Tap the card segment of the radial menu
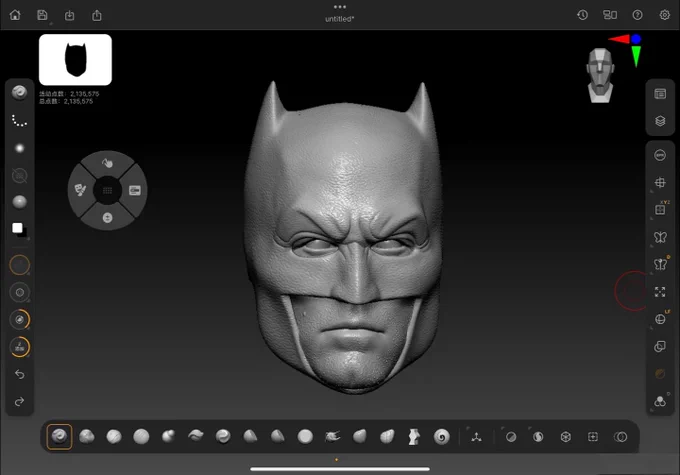Viewport: 680px width, 475px height. pyautogui.click(x=135, y=190)
